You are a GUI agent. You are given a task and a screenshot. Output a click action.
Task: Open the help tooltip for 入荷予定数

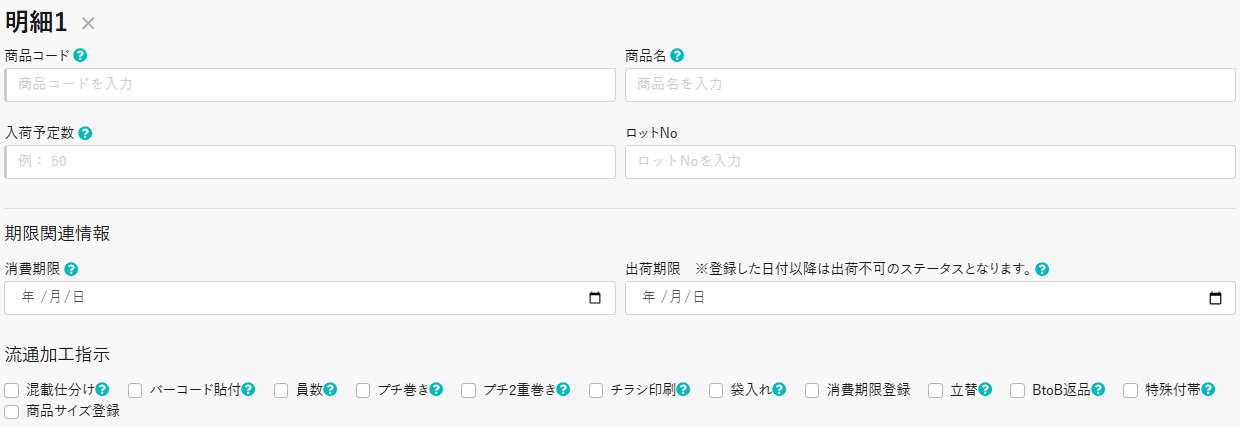pos(85,133)
